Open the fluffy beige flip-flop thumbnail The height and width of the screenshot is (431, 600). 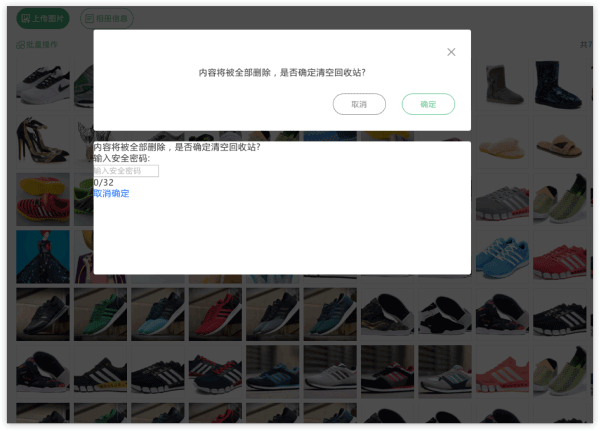[502, 142]
